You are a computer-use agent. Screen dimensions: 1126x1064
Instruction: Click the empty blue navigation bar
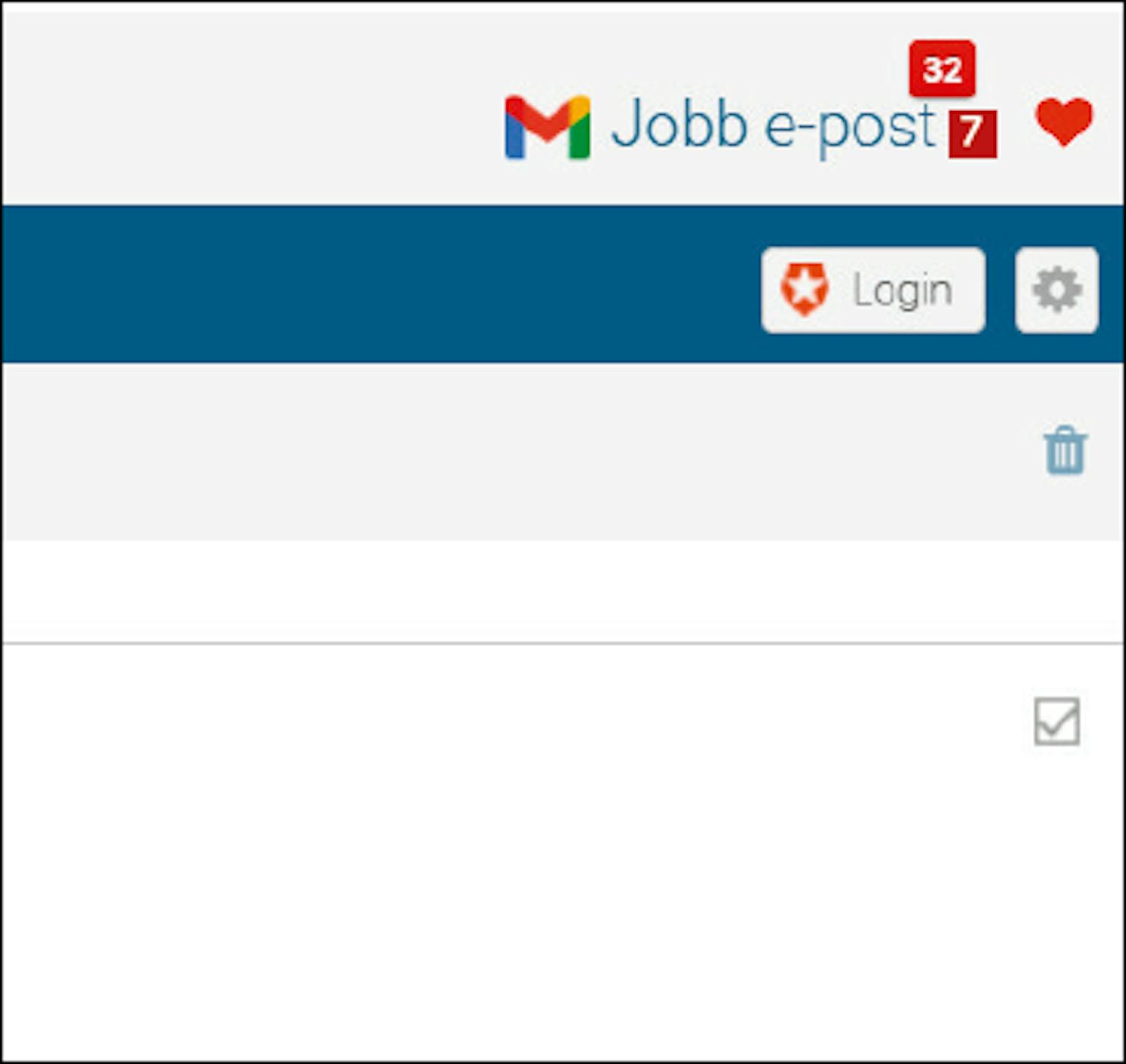pyautogui.click(x=375, y=284)
